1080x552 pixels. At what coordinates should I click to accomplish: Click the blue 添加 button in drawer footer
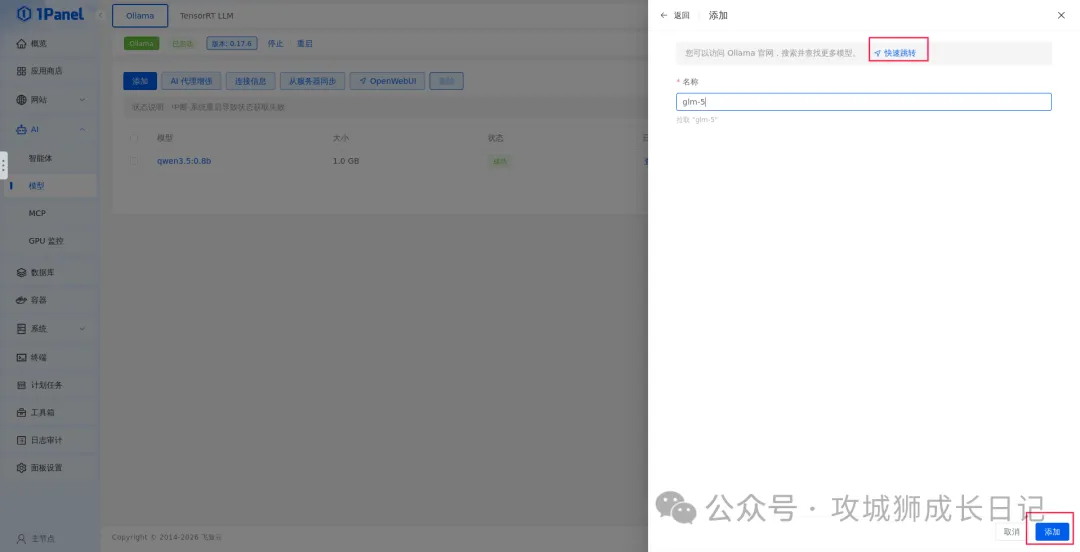(1051, 532)
